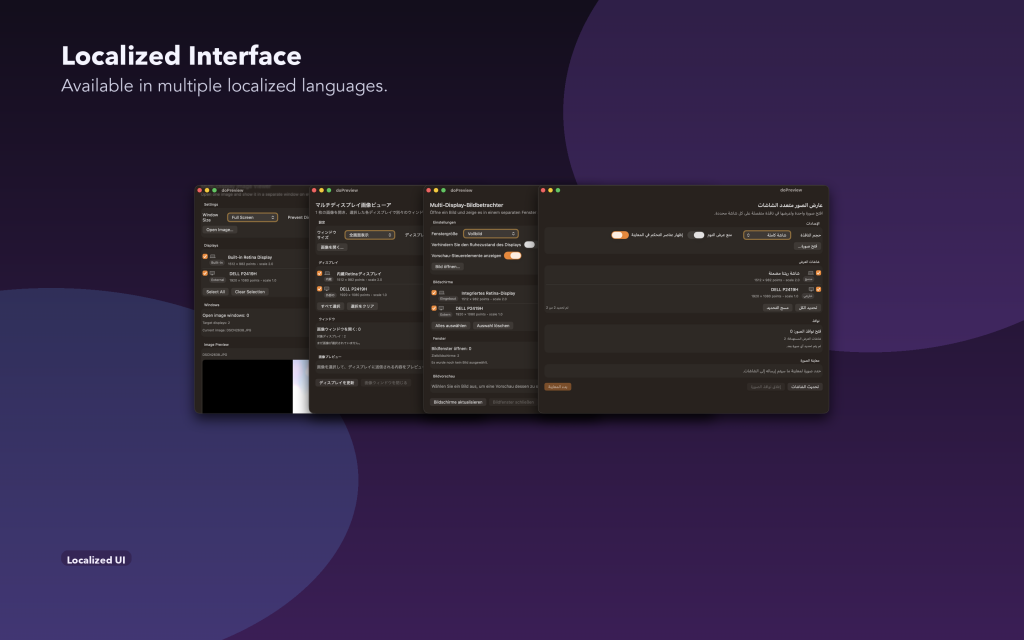
Task: Click the monitor icon beside DELL P2419H in English window
Action: pyautogui.click(x=212, y=273)
